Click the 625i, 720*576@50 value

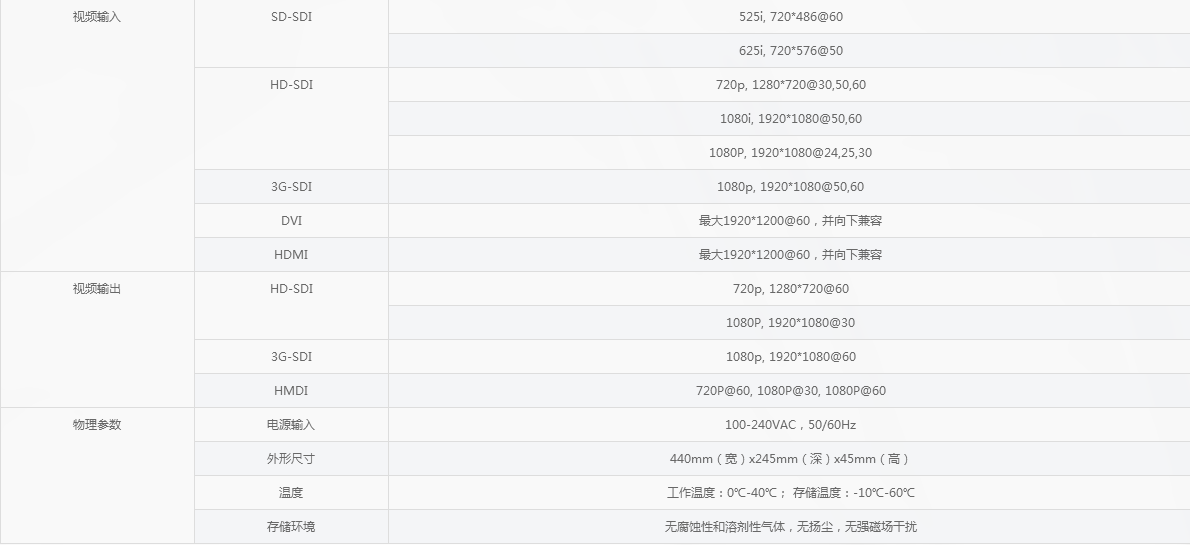coord(790,51)
